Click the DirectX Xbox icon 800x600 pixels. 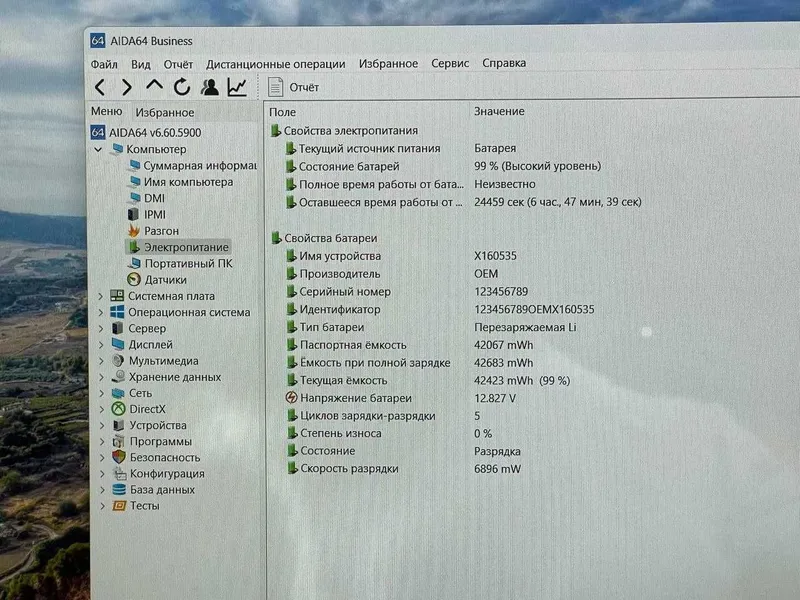coord(118,409)
